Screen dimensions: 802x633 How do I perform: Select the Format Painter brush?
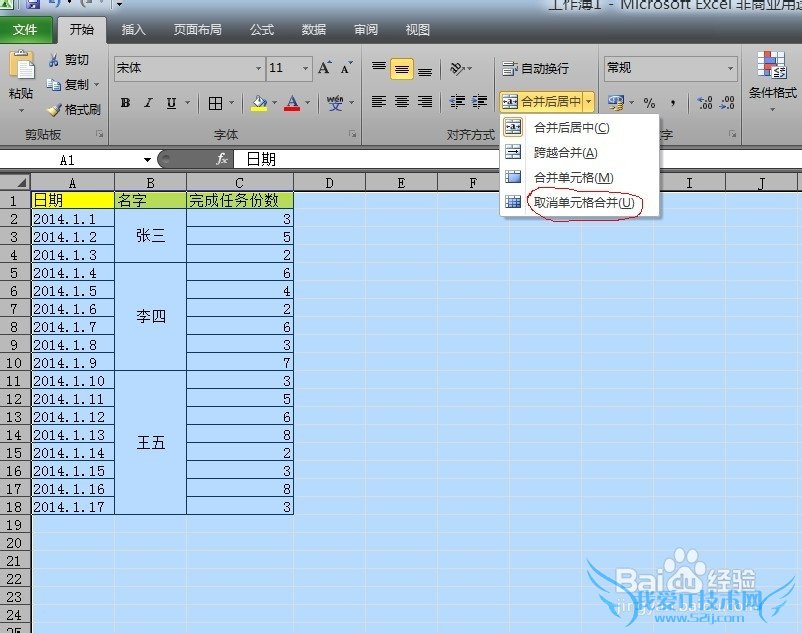(x=55, y=110)
